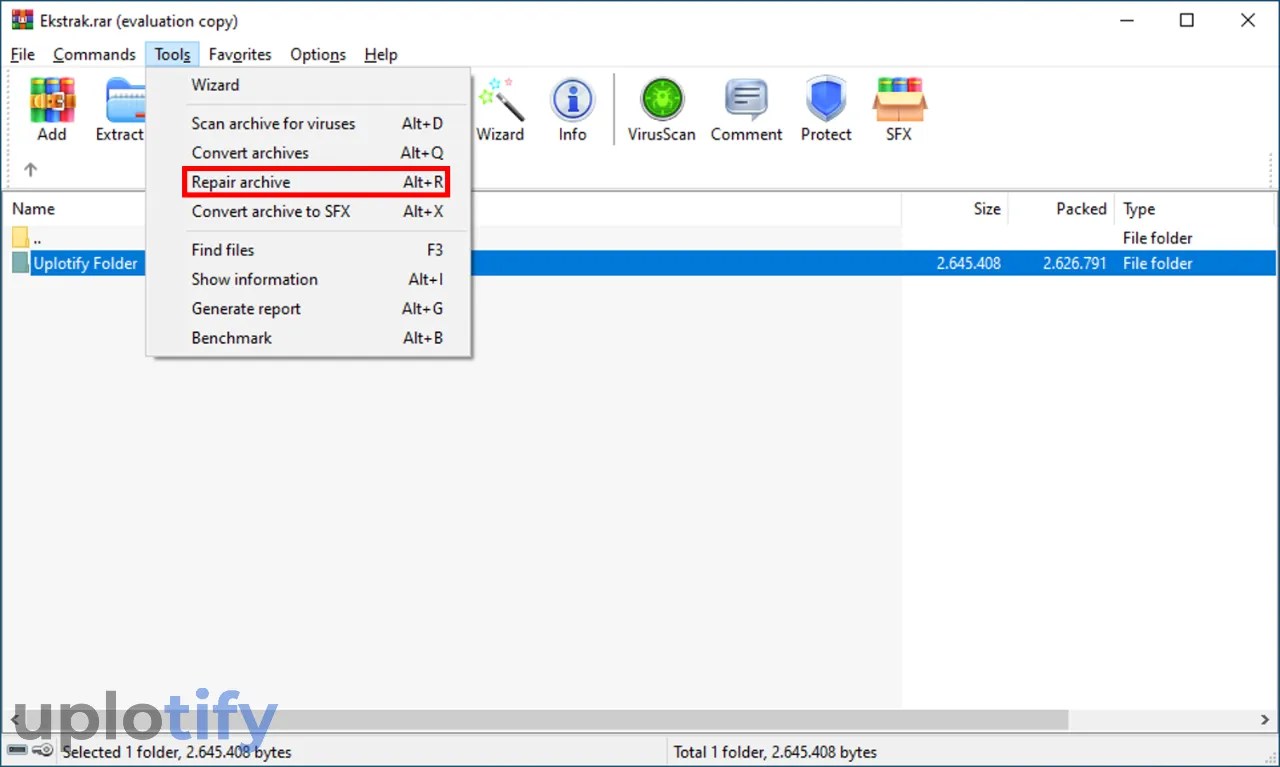Click the '..' parent folder name
The image size is (1280, 767).
point(37,239)
